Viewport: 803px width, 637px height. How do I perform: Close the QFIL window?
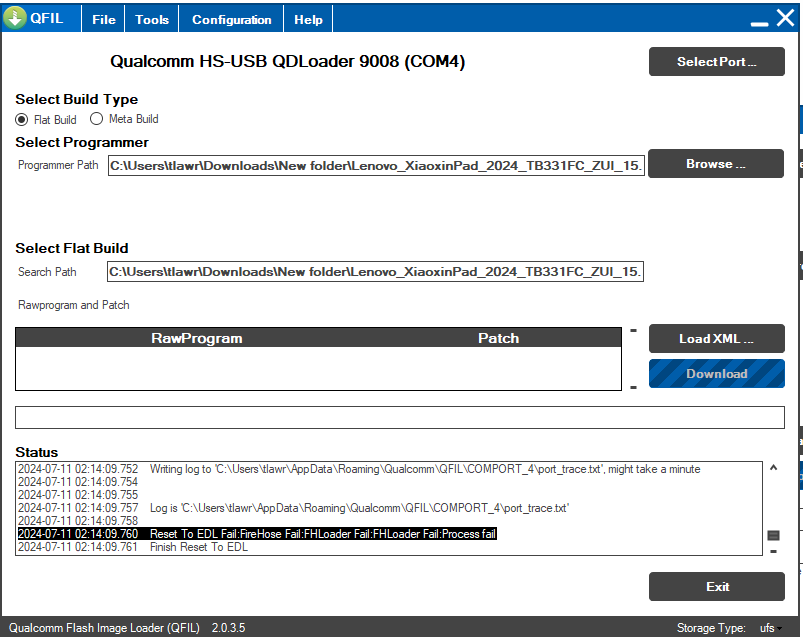pyautogui.click(x=785, y=18)
